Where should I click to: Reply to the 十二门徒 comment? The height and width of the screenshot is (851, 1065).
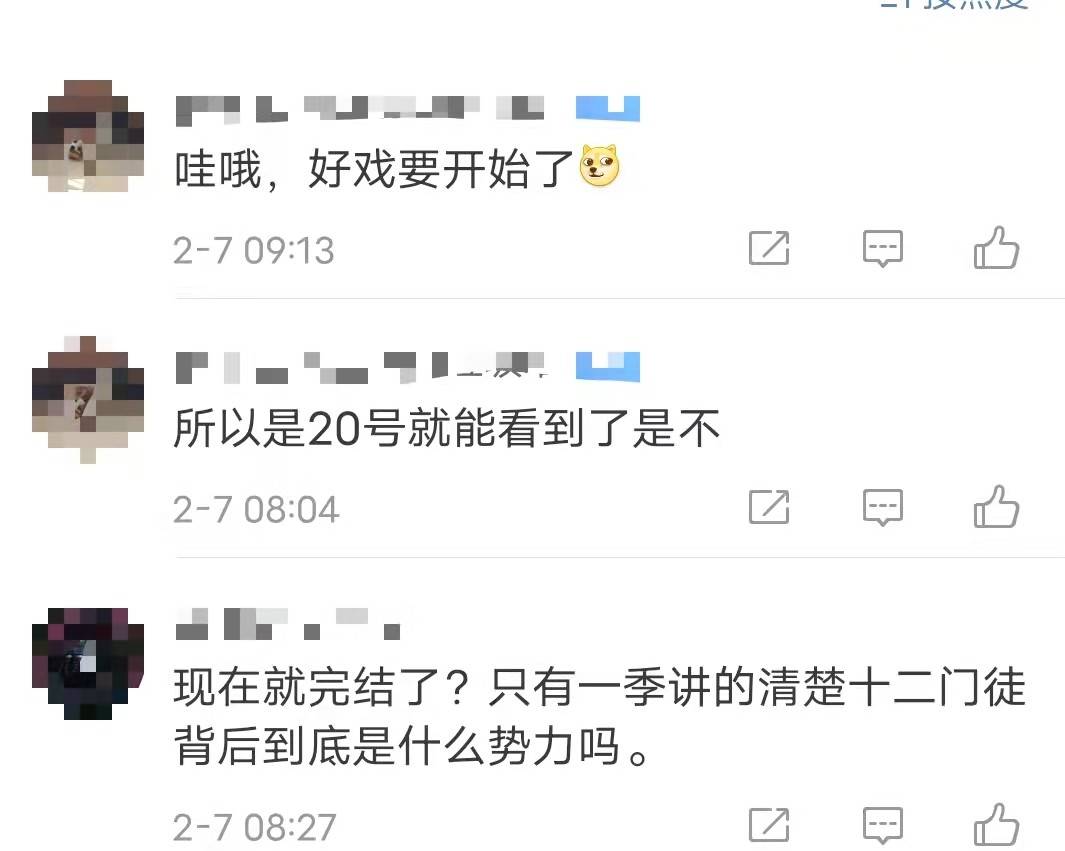tap(882, 825)
